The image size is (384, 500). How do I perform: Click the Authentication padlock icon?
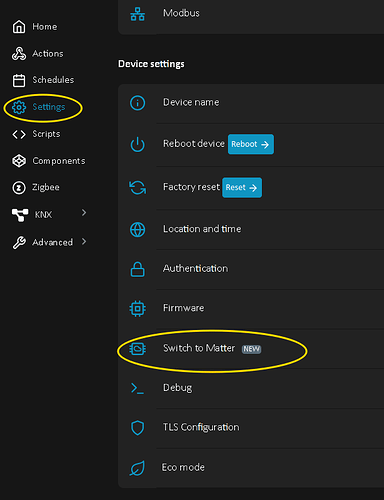(x=137, y=269)
